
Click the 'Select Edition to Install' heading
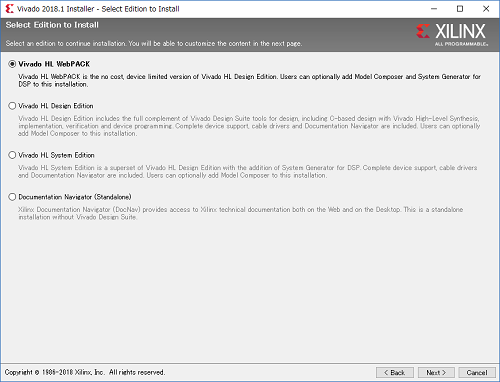coord(52,25)
